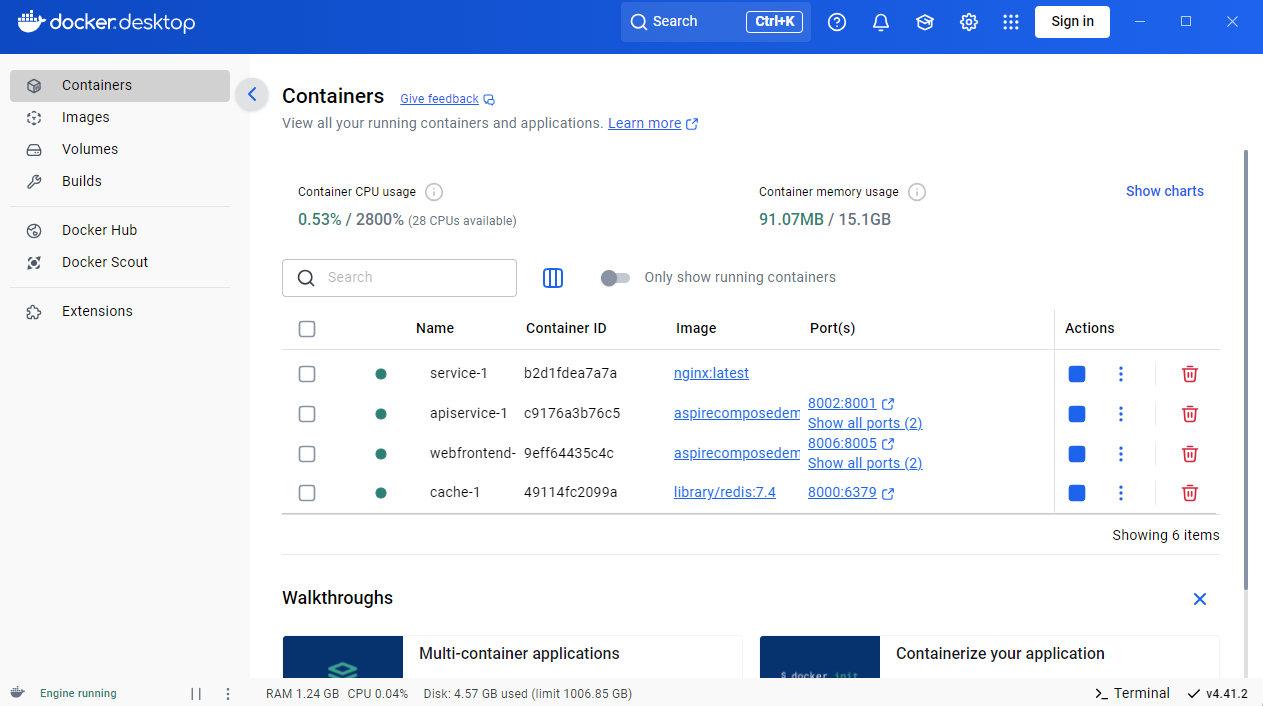This screenshot has width=1263, height=706.
Task: Stop the cache-1 container
Action: click(x=1077, y=493)
